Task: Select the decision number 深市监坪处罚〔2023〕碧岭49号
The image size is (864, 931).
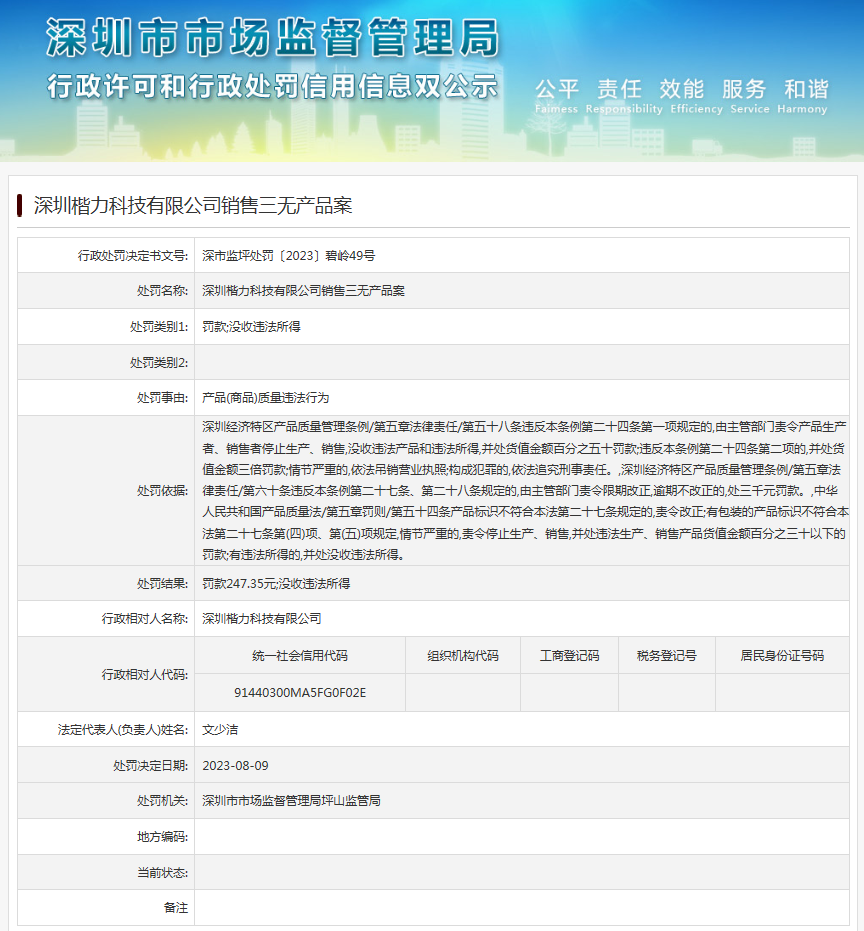Action: pos(289,256)
